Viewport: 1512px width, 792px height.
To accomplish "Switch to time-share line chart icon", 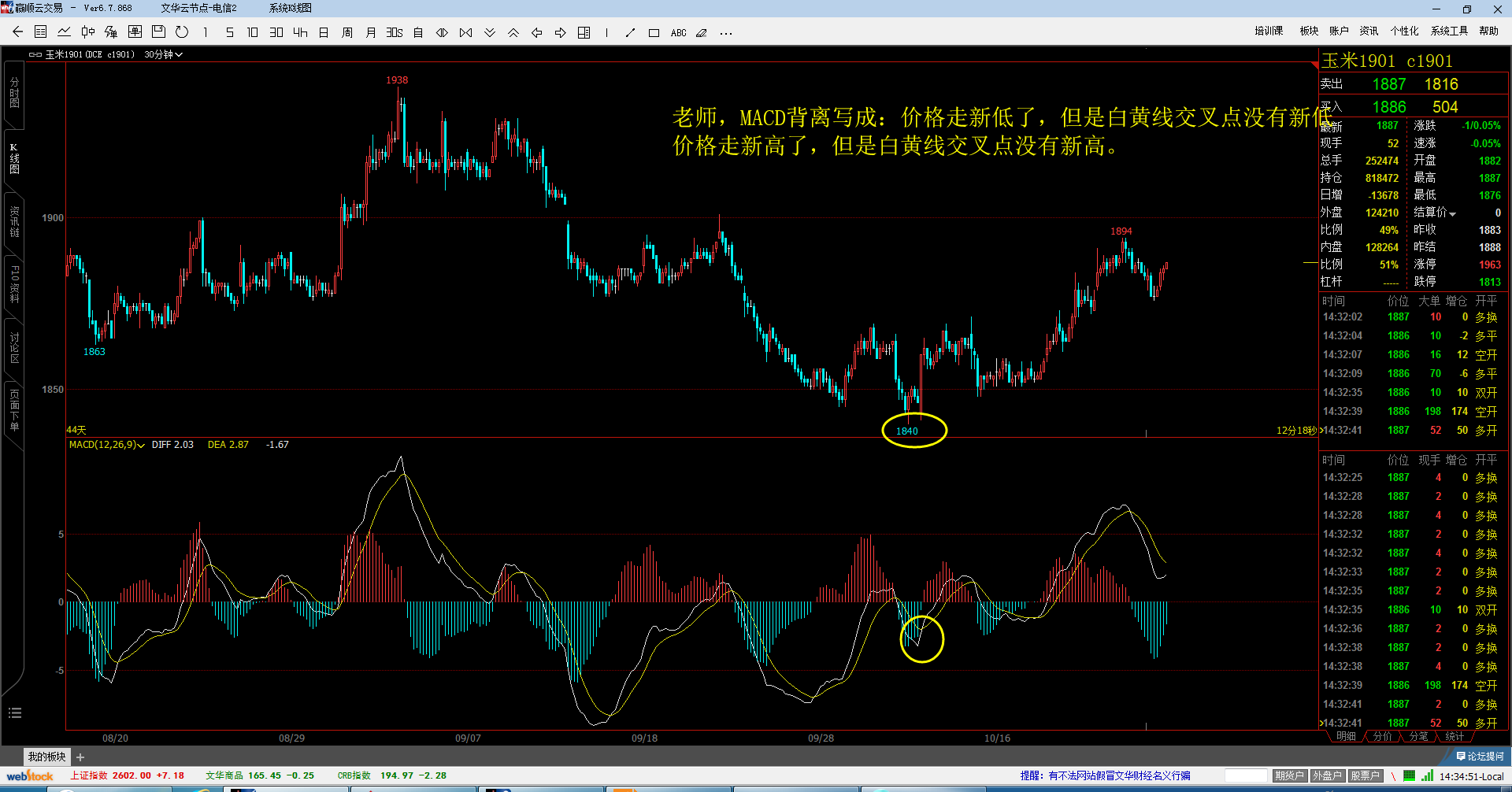I will 65,32.
